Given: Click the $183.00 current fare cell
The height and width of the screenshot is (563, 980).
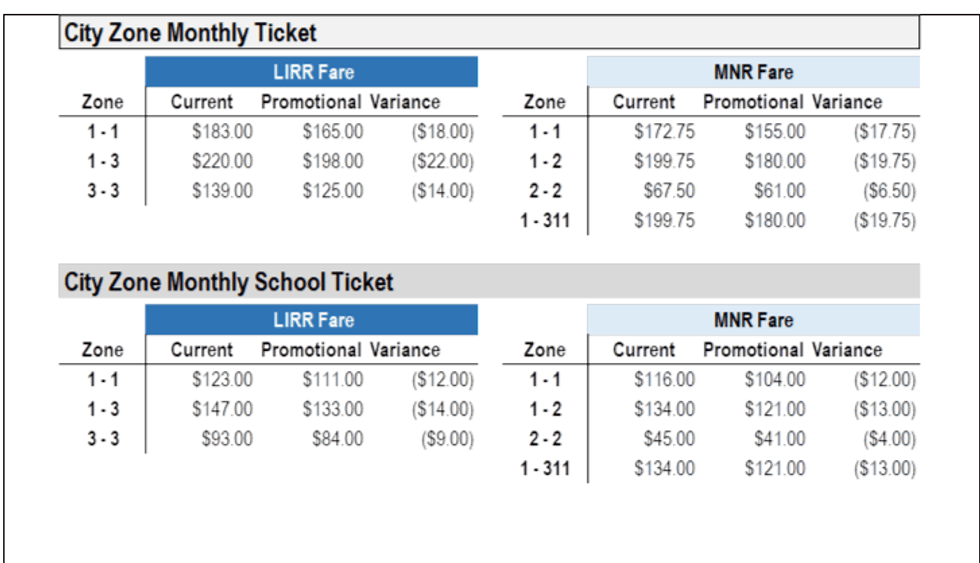Looking at the screenshot, I should [222, 131].
